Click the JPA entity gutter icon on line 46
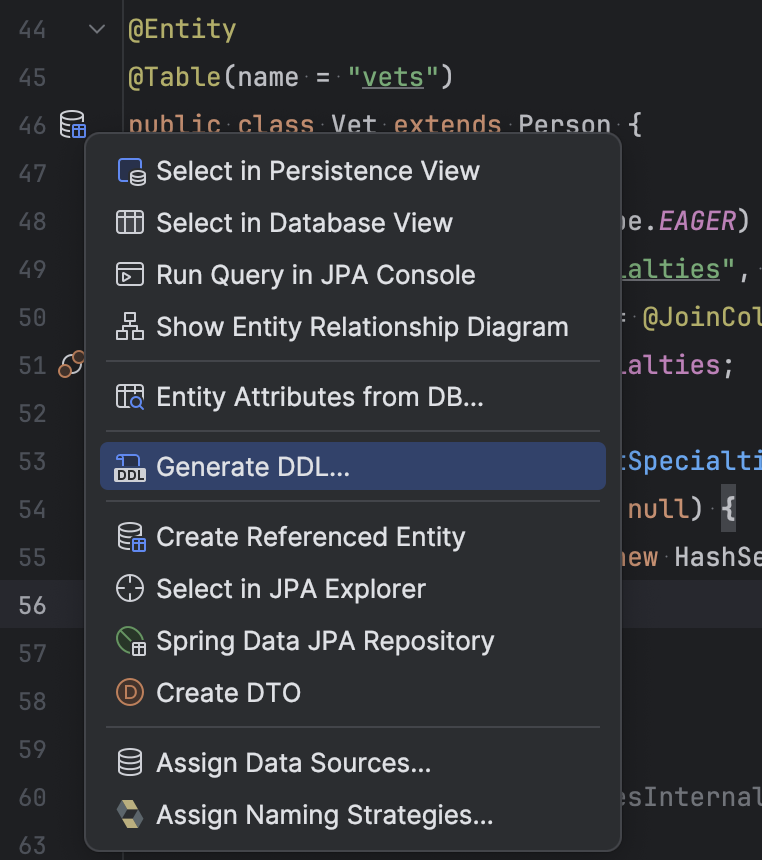 click(x=71, y=124)
